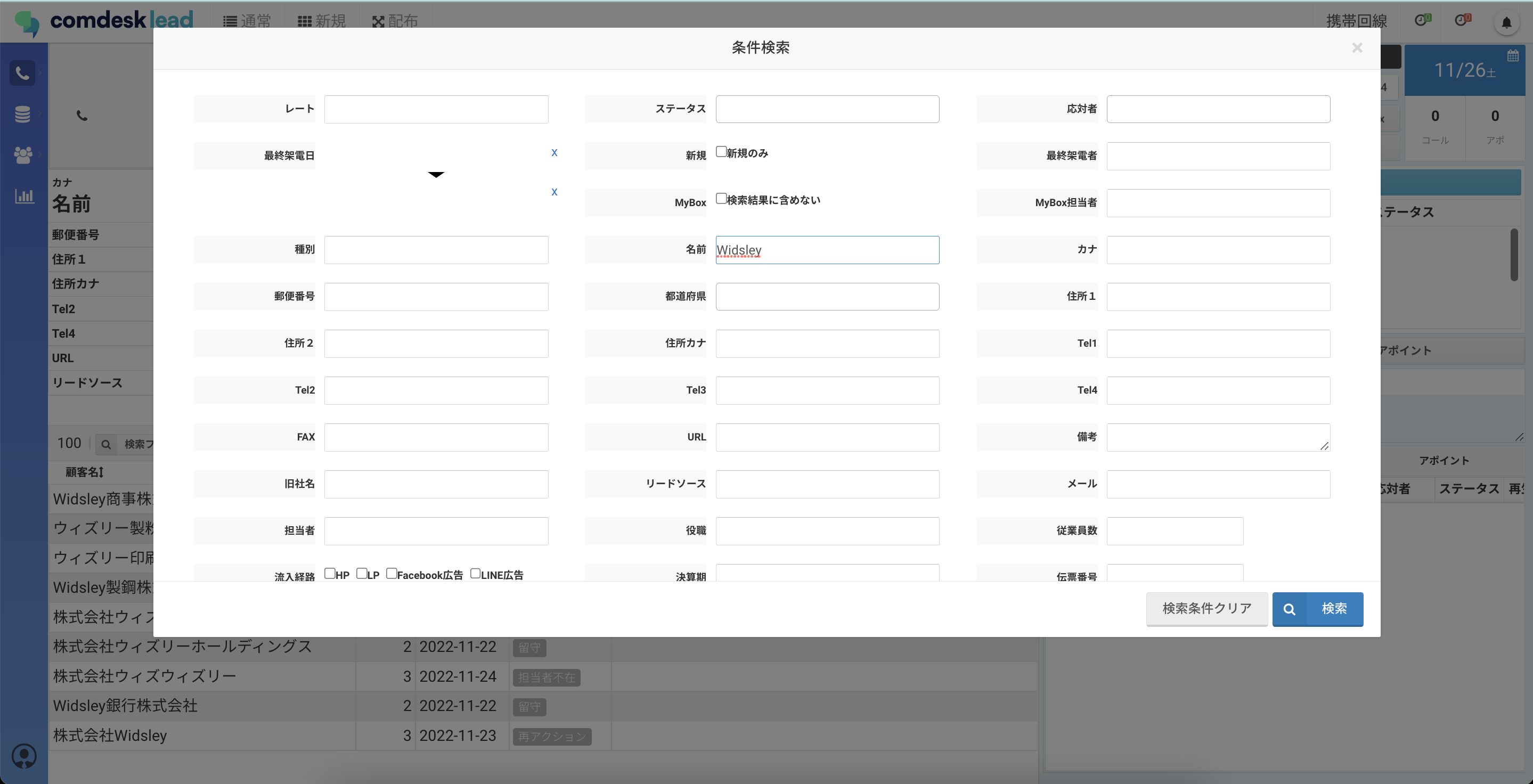This screenshot has height=784, width=1533.
Task: Expand the 応対者 selector field
Action: click(x=1218, y=109)
